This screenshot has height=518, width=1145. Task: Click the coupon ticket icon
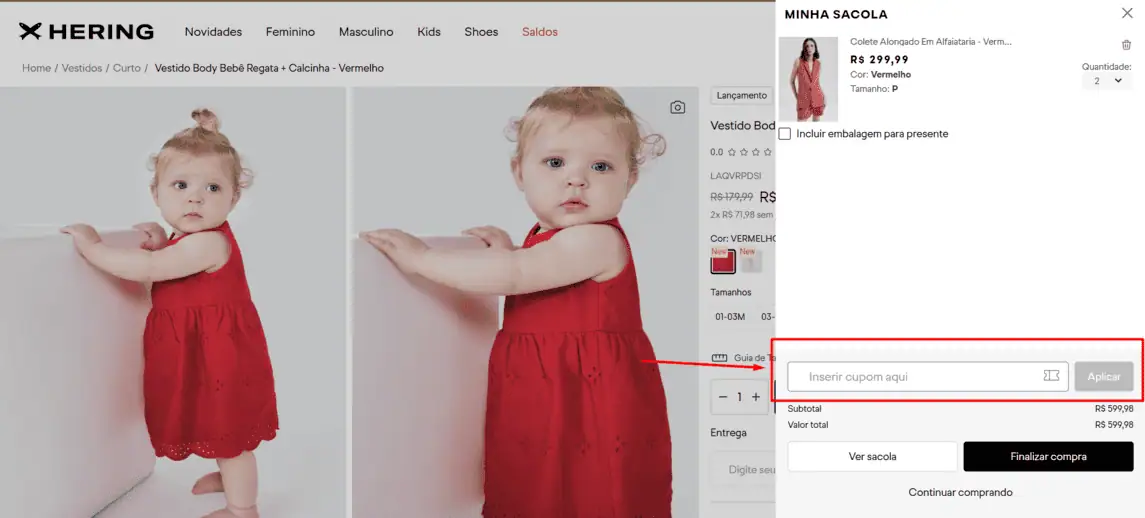pyautogui.click(x=1051, y=376)
